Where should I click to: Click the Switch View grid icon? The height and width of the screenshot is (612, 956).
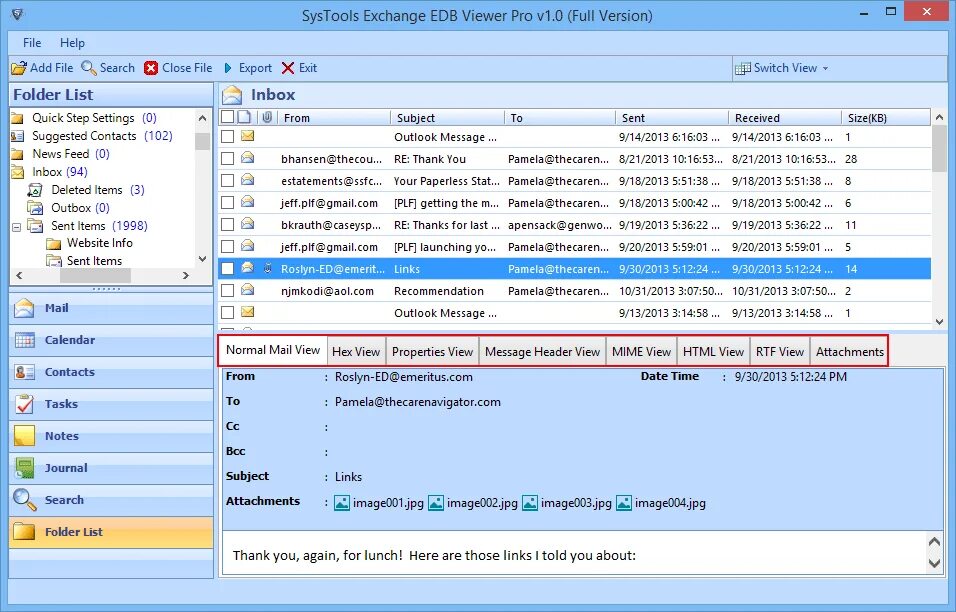tap(743, 68)
